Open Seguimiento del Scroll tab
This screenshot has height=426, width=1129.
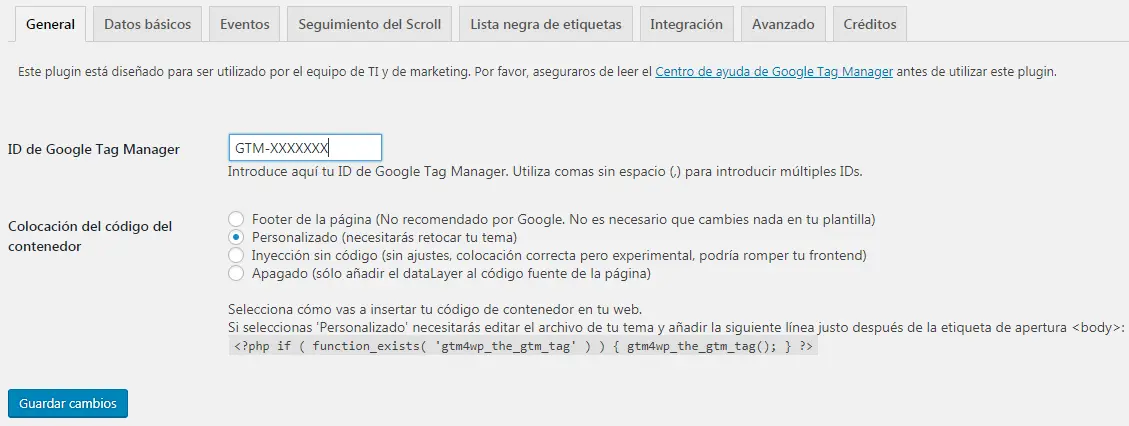(369, 25)
